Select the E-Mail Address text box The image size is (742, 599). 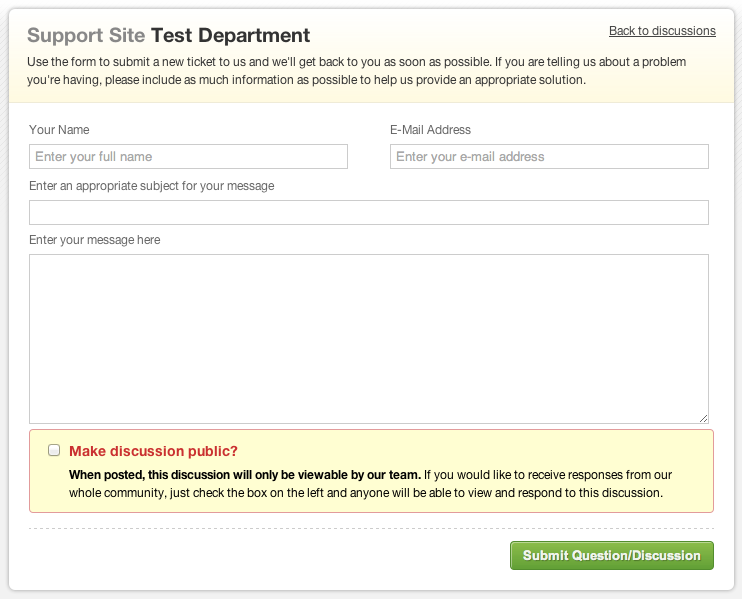(549, 157)
